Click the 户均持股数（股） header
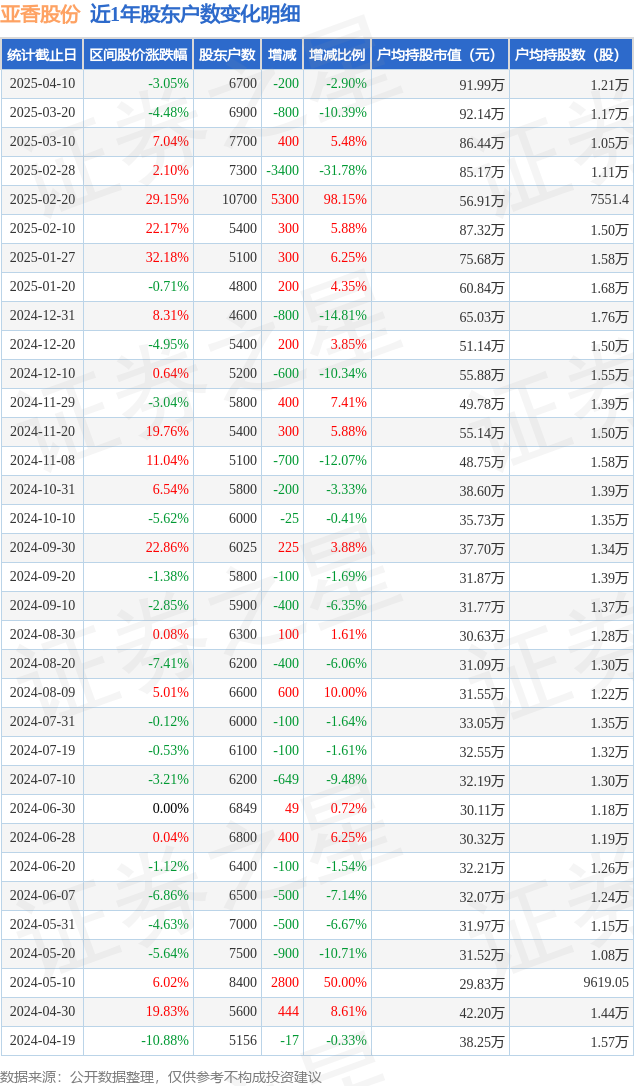 [570, 55]
